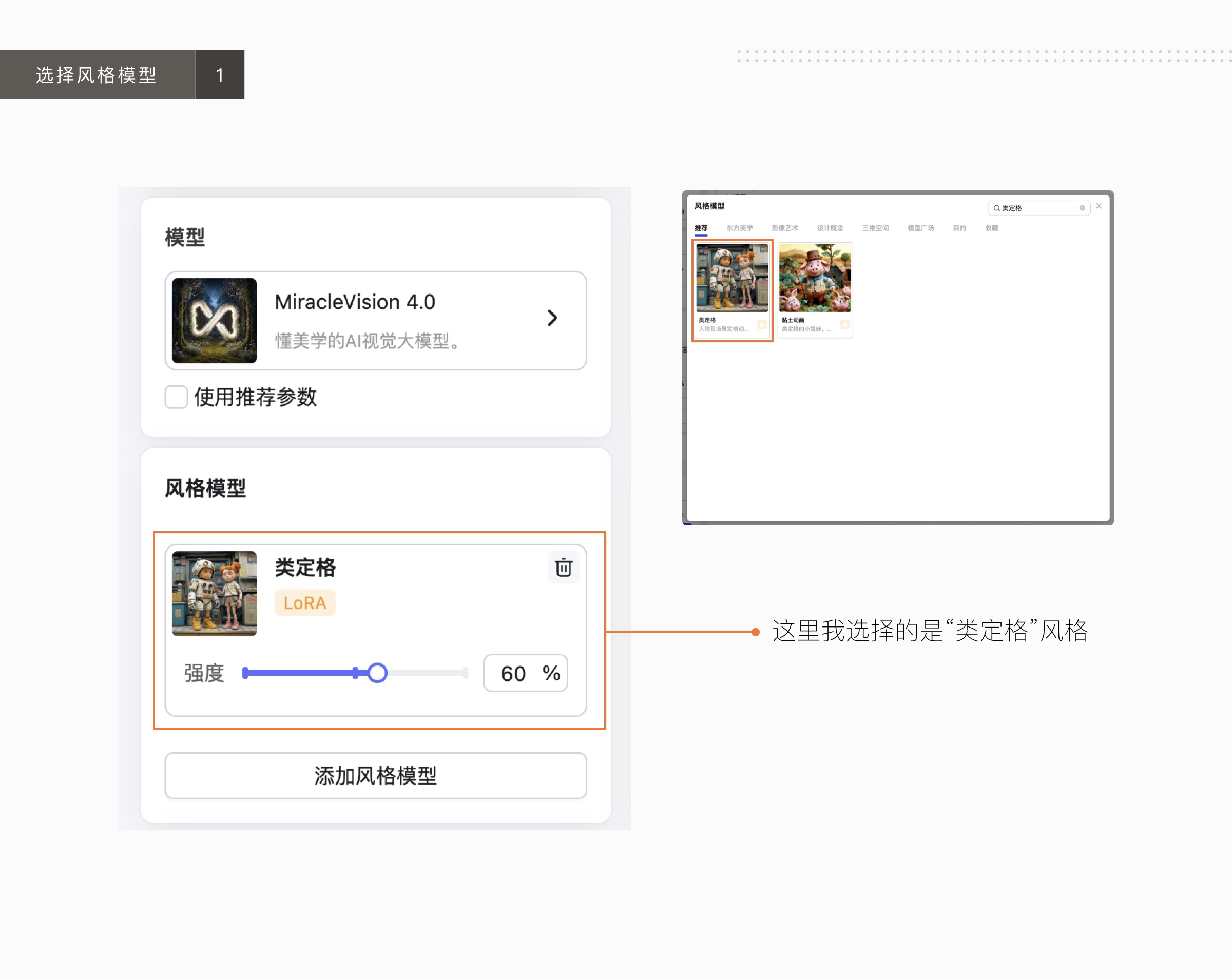
Task: Select the 黏土动画 model thumbnail
Action: [x=815, y=278]
